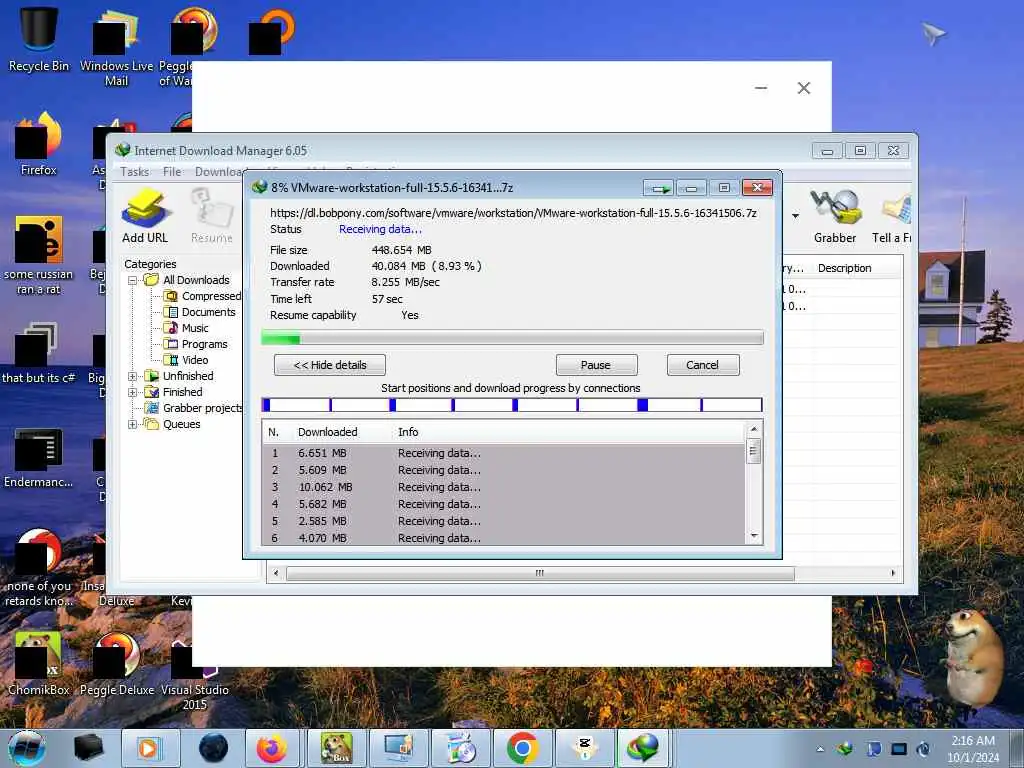The image size is (1024, 768).
Task: Click the download progress bar
Action: 512,338
